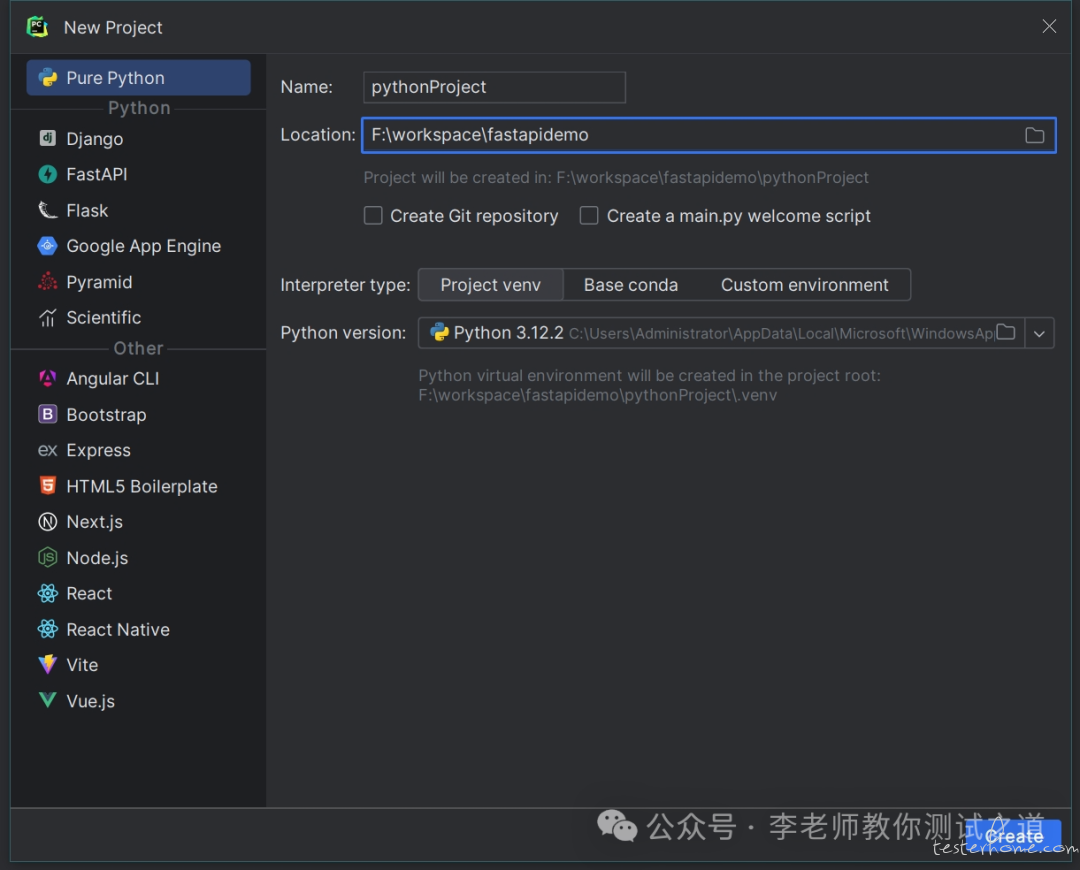
Task: Choose the HTML5 Boilerplate shield icon
Action: pyautogui.click(x=48, y=486)
